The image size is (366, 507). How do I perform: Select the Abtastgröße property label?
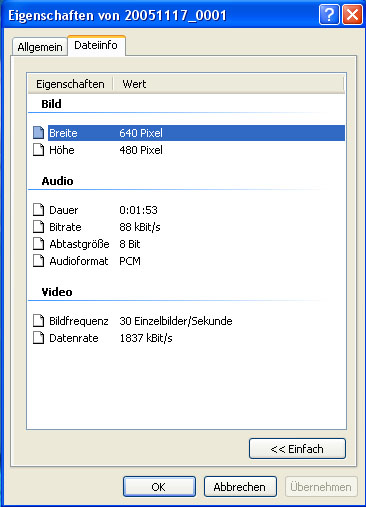(x=79, y=244)
